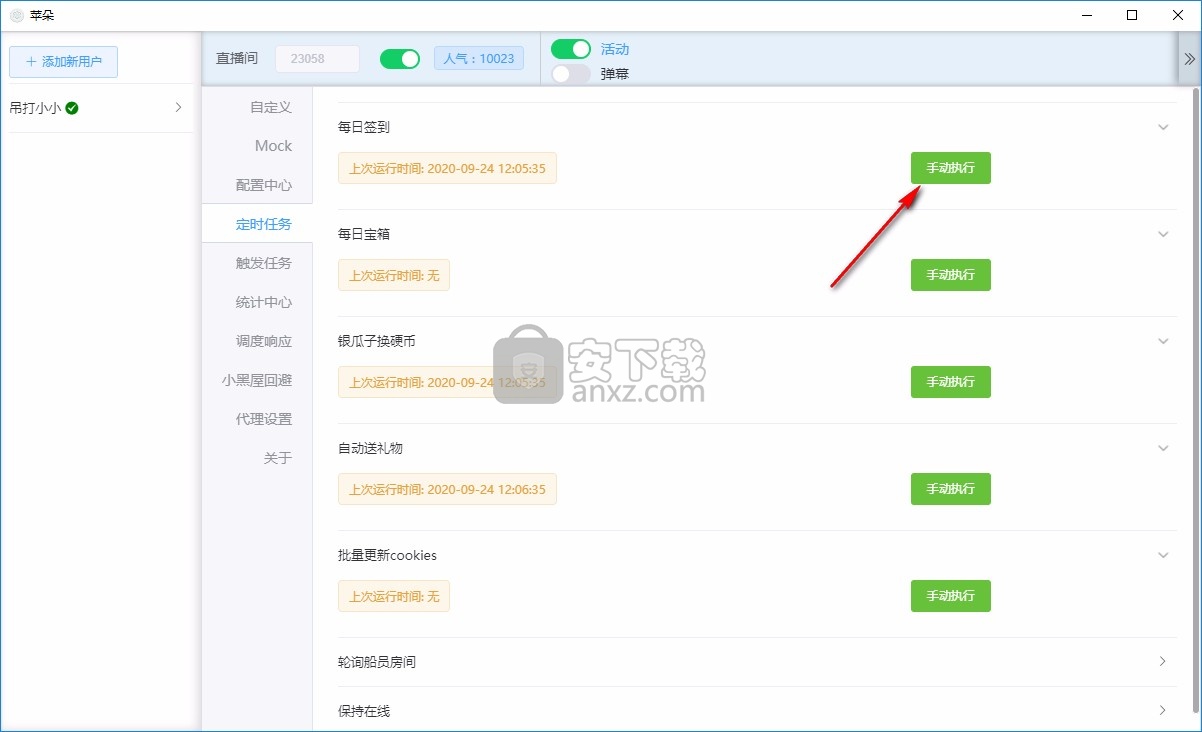Click the app logo icon in the title bar
Image resolution: width=1202 pixels, height=732 pixels.
[x=16, y=15]
